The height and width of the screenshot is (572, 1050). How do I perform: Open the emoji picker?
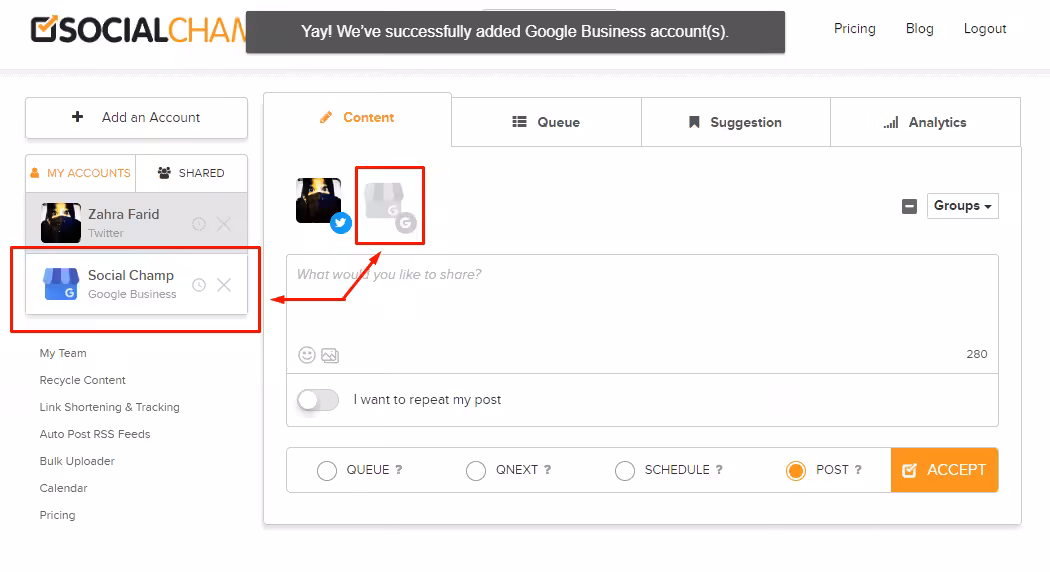(307, 355)
